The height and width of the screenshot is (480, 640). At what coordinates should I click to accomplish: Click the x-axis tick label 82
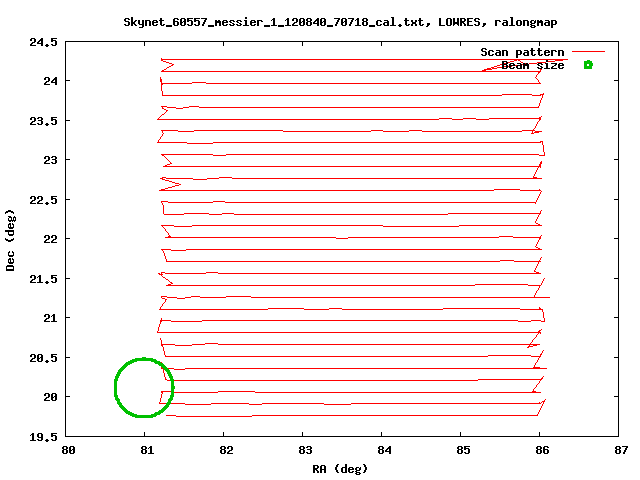226,450
